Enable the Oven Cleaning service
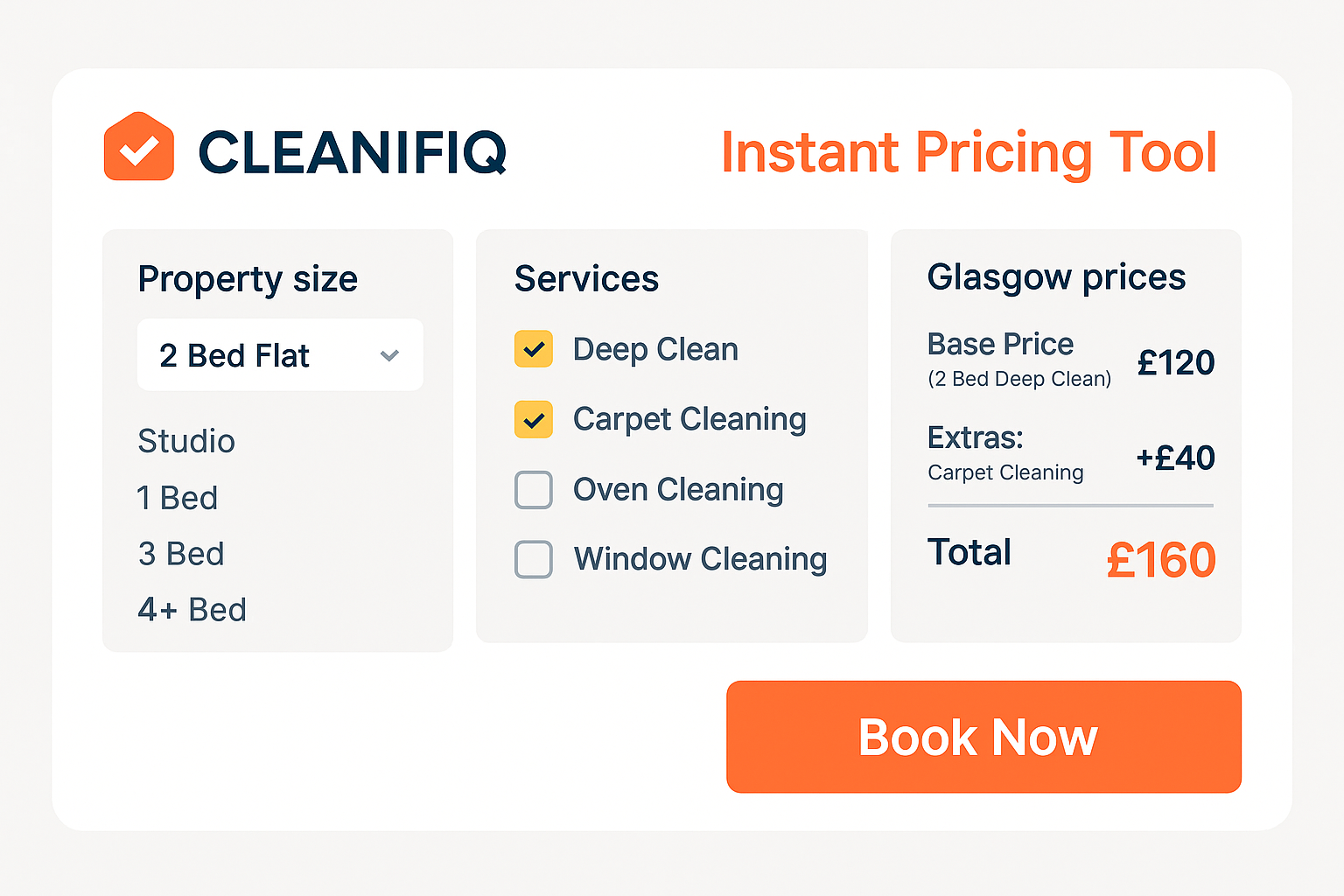 click(x=534, y=490)
